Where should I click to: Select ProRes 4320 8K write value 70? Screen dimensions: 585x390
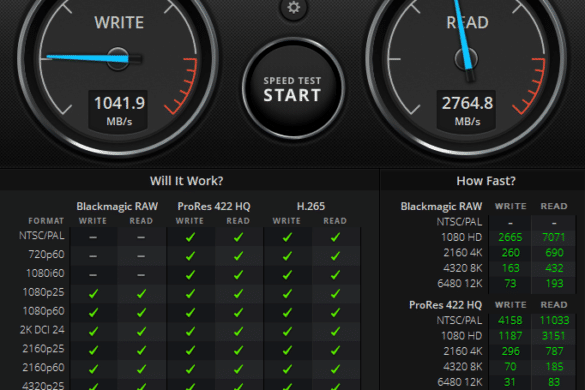click(510, 367)
